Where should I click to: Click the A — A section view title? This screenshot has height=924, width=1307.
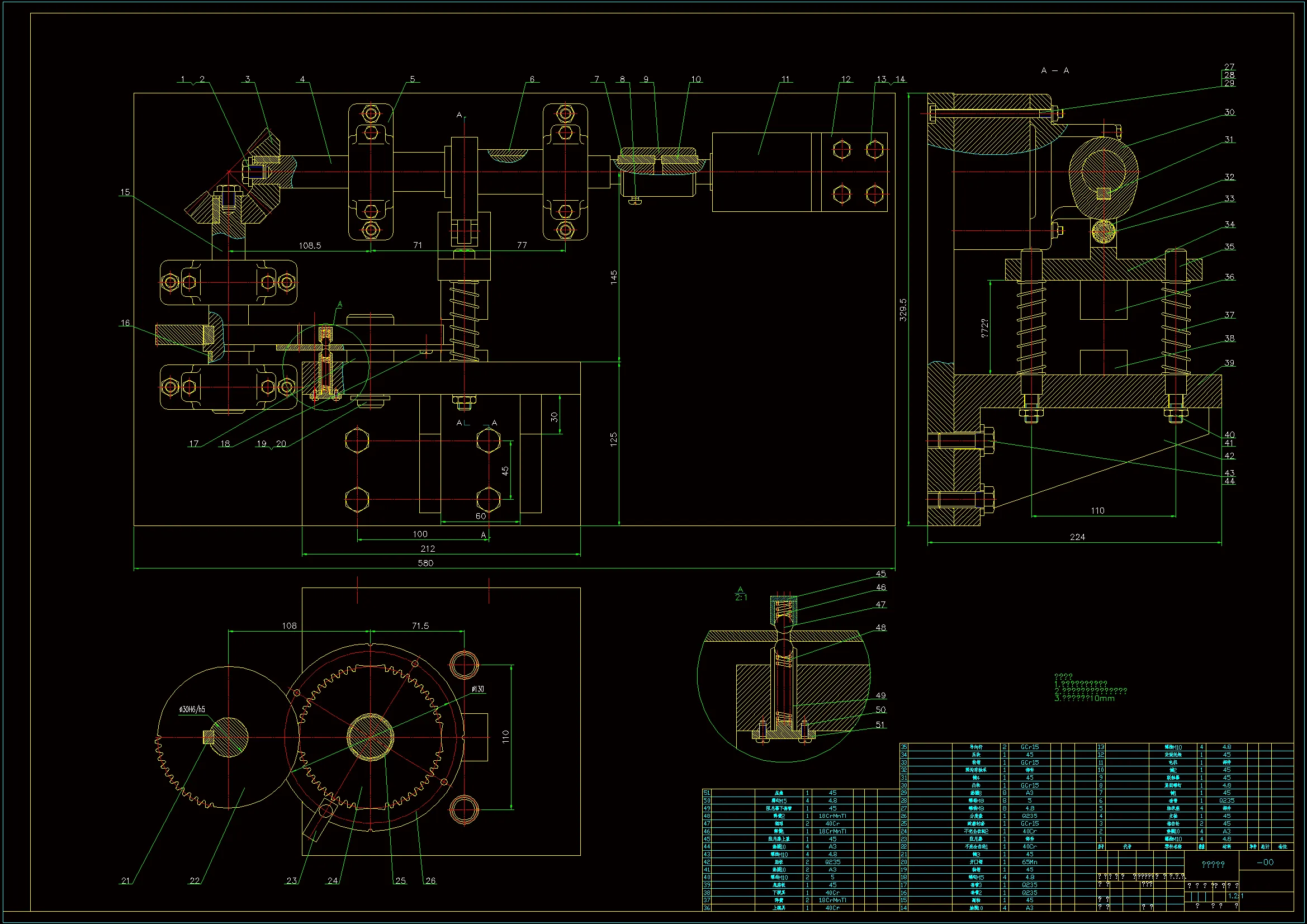click(1054, 70)
